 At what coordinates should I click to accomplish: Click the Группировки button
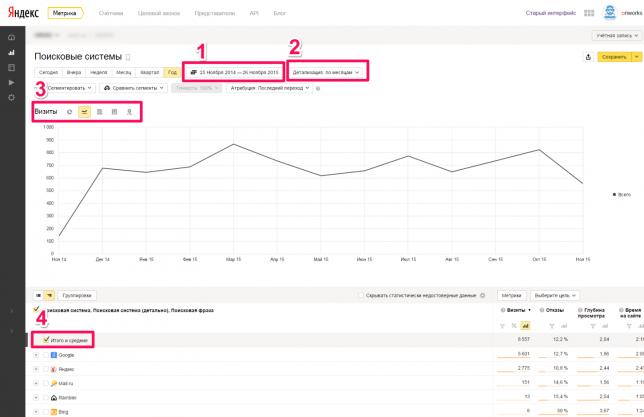point(77,295)
